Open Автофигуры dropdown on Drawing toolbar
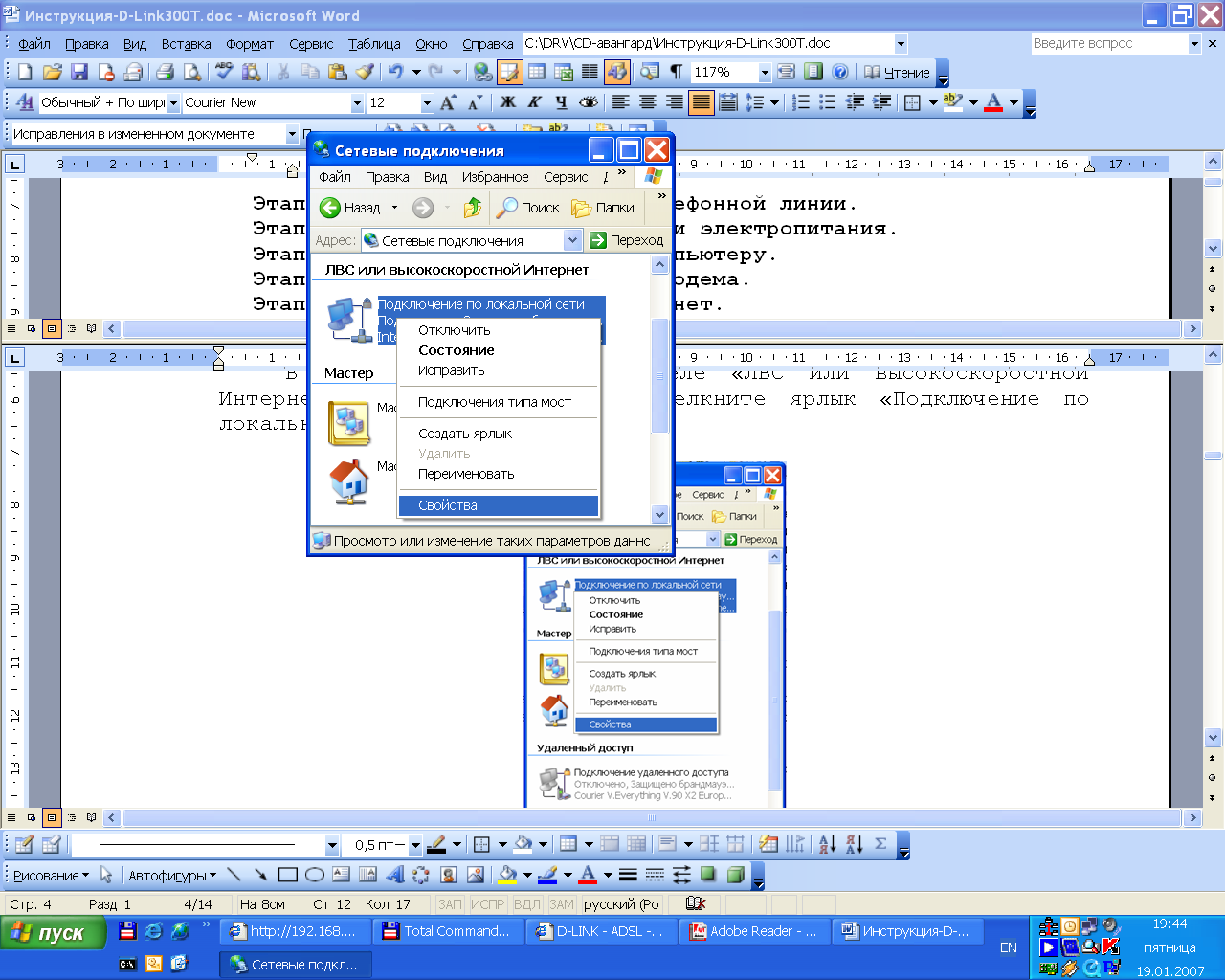The image size is (1225, 980). click(172, 875)
